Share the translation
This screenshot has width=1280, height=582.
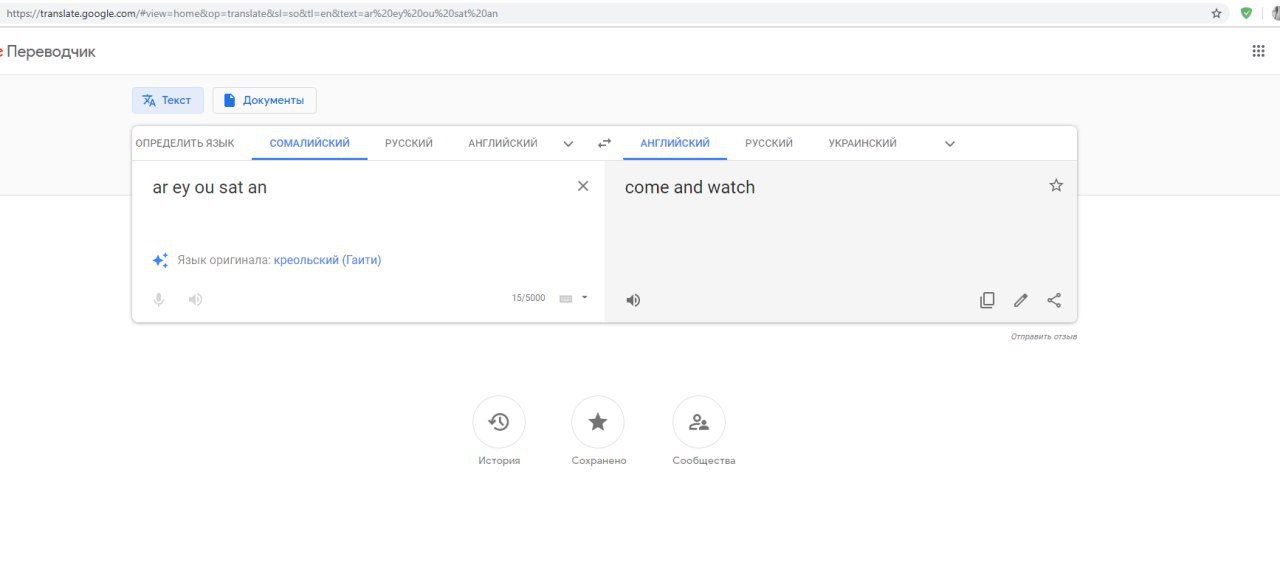point(1054,300)
